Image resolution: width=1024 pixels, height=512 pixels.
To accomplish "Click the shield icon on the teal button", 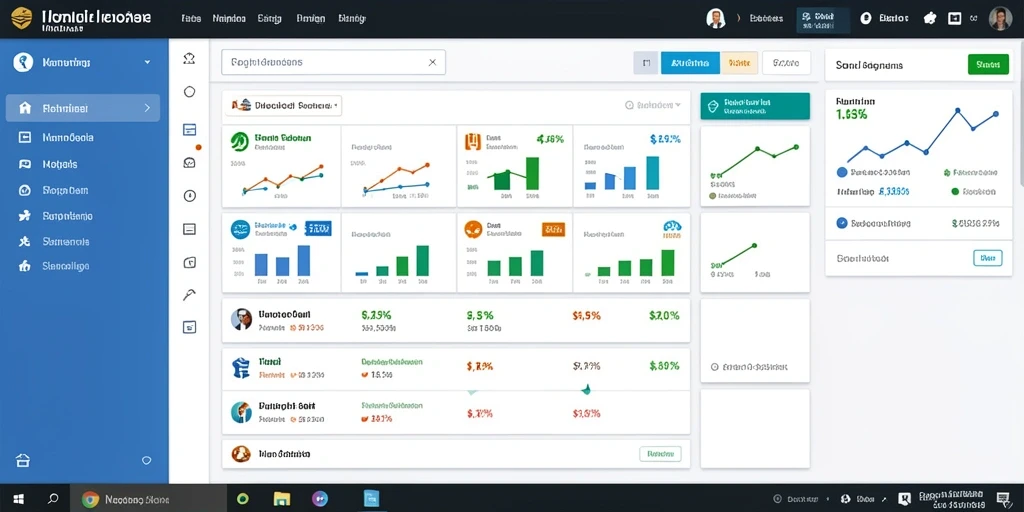I will click(713, 106).
